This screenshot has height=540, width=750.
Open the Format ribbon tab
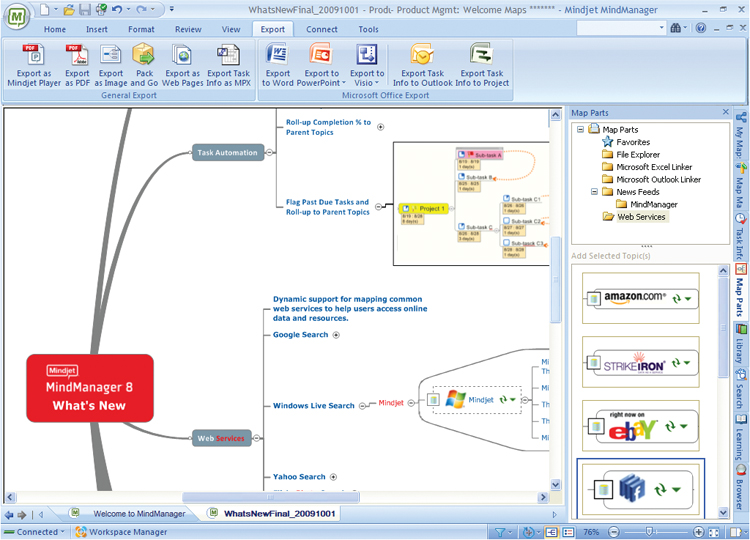141,29
